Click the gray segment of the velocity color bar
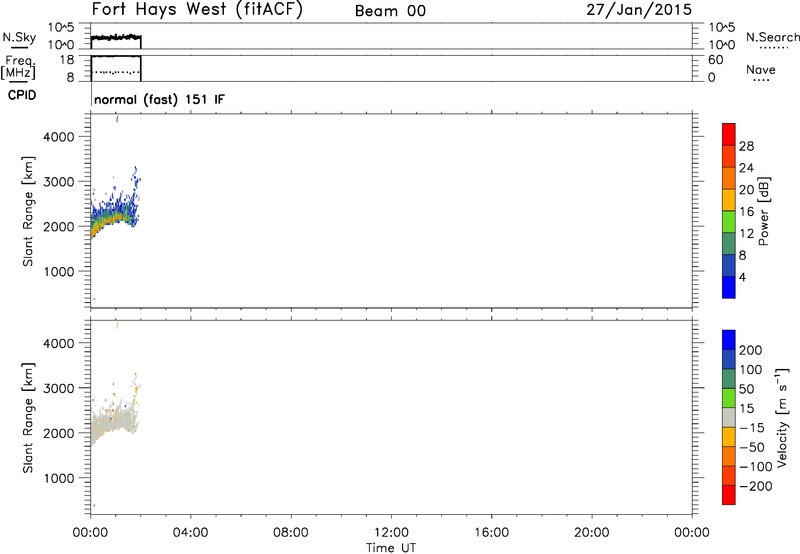800x554 pixels. click(729, 417)
